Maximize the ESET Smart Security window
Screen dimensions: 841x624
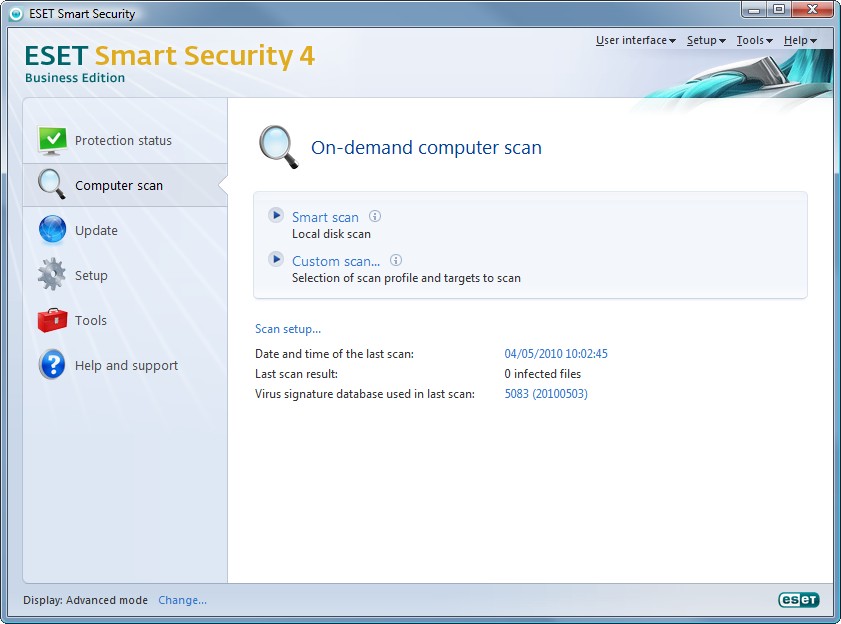779,10
